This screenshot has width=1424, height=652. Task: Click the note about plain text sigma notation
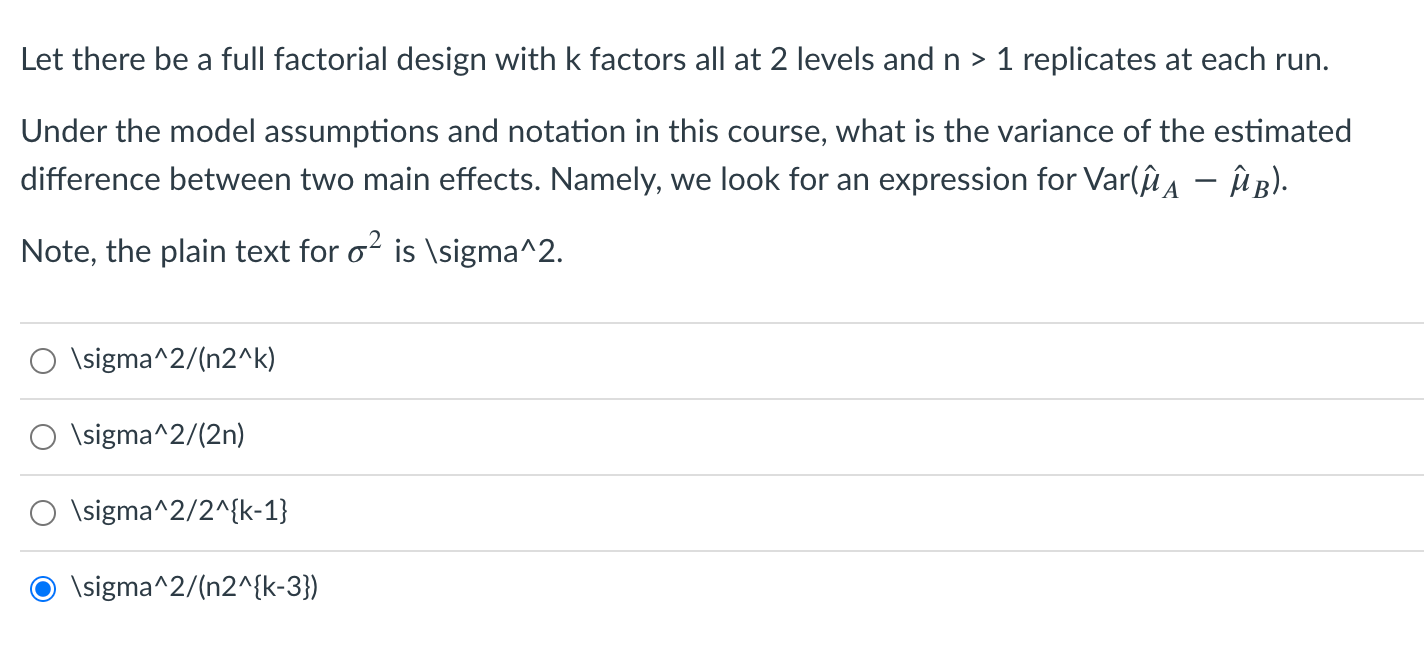pyautogui.click(x=290, y=250)
